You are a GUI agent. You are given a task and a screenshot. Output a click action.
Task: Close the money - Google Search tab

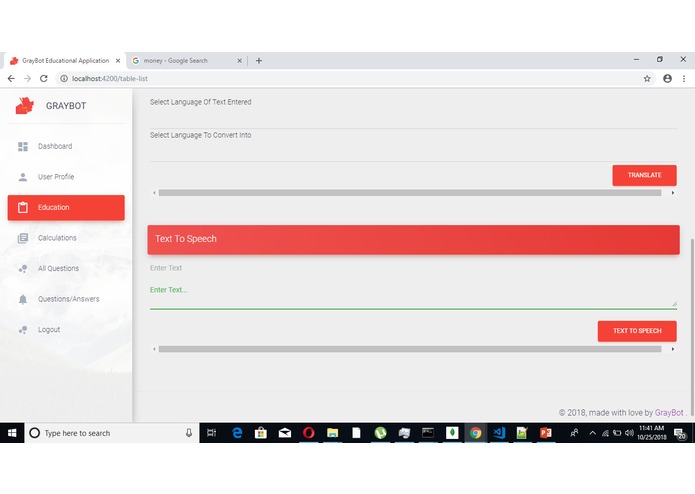239,61
